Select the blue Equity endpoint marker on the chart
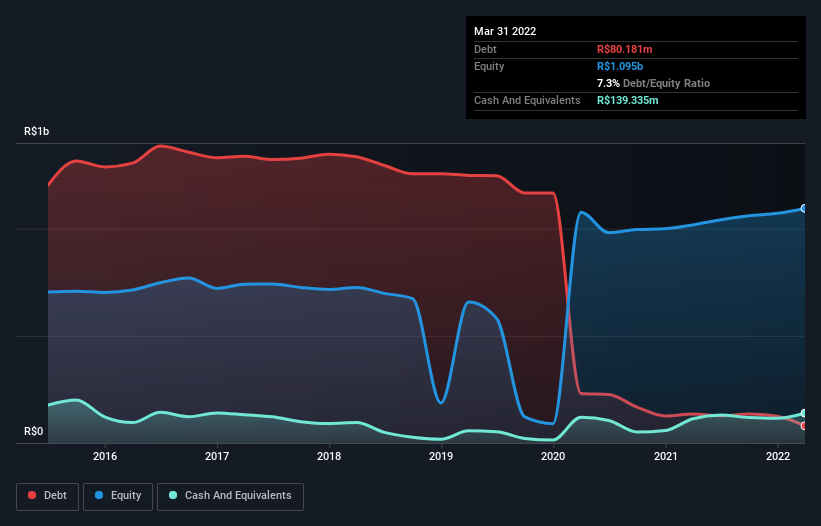This screenshot has width=821, height=526. pos(804,208)
